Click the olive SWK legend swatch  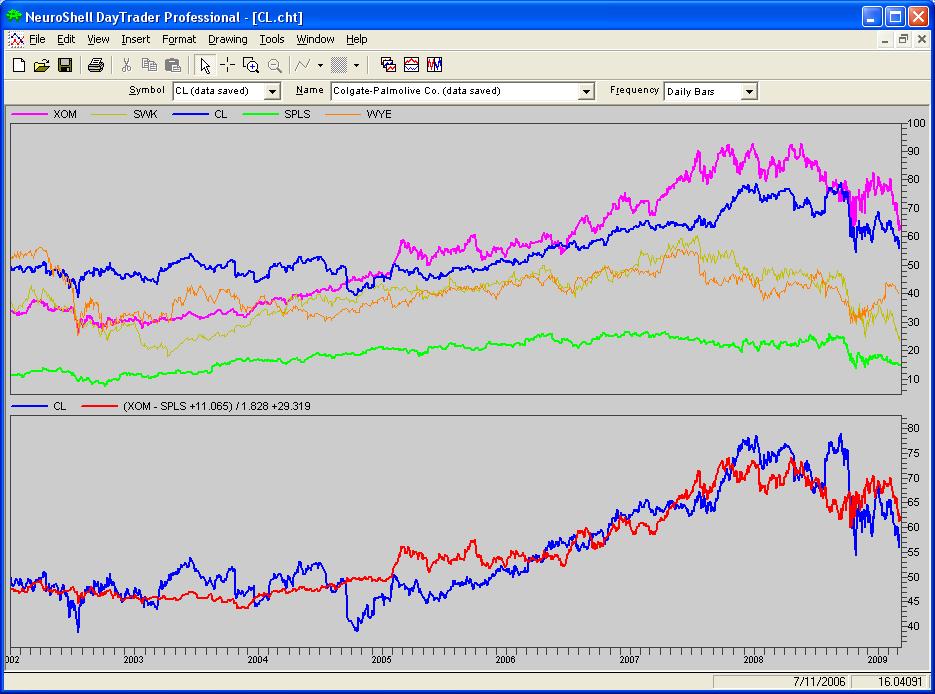point(109,114)
